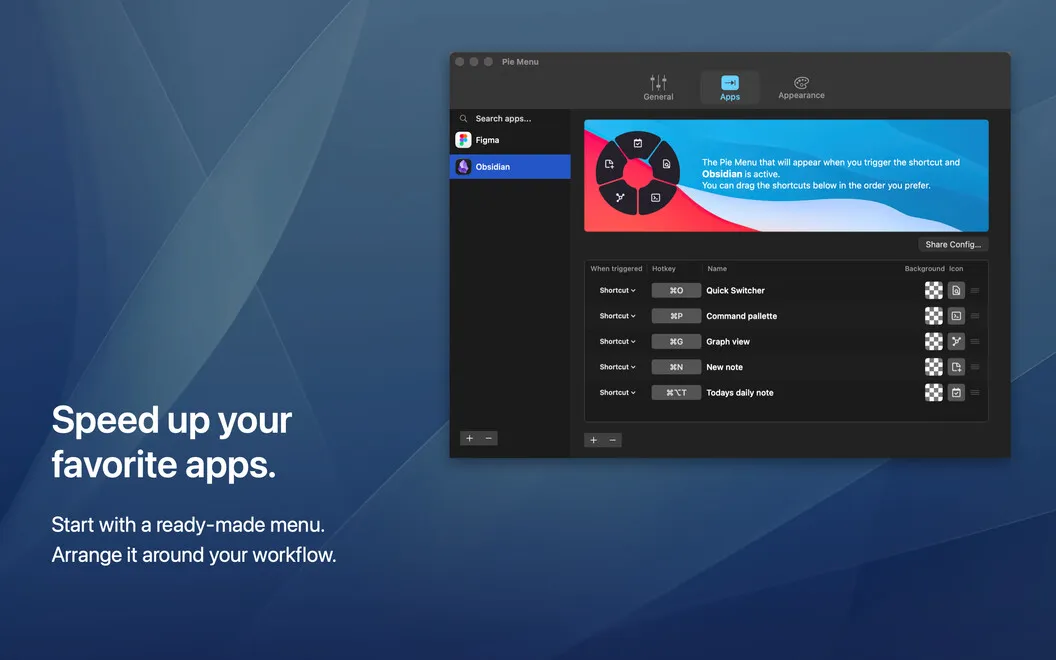Click the Search apps field
The width and height of the screenshot is (1056, 660).
tap(510, 119)
